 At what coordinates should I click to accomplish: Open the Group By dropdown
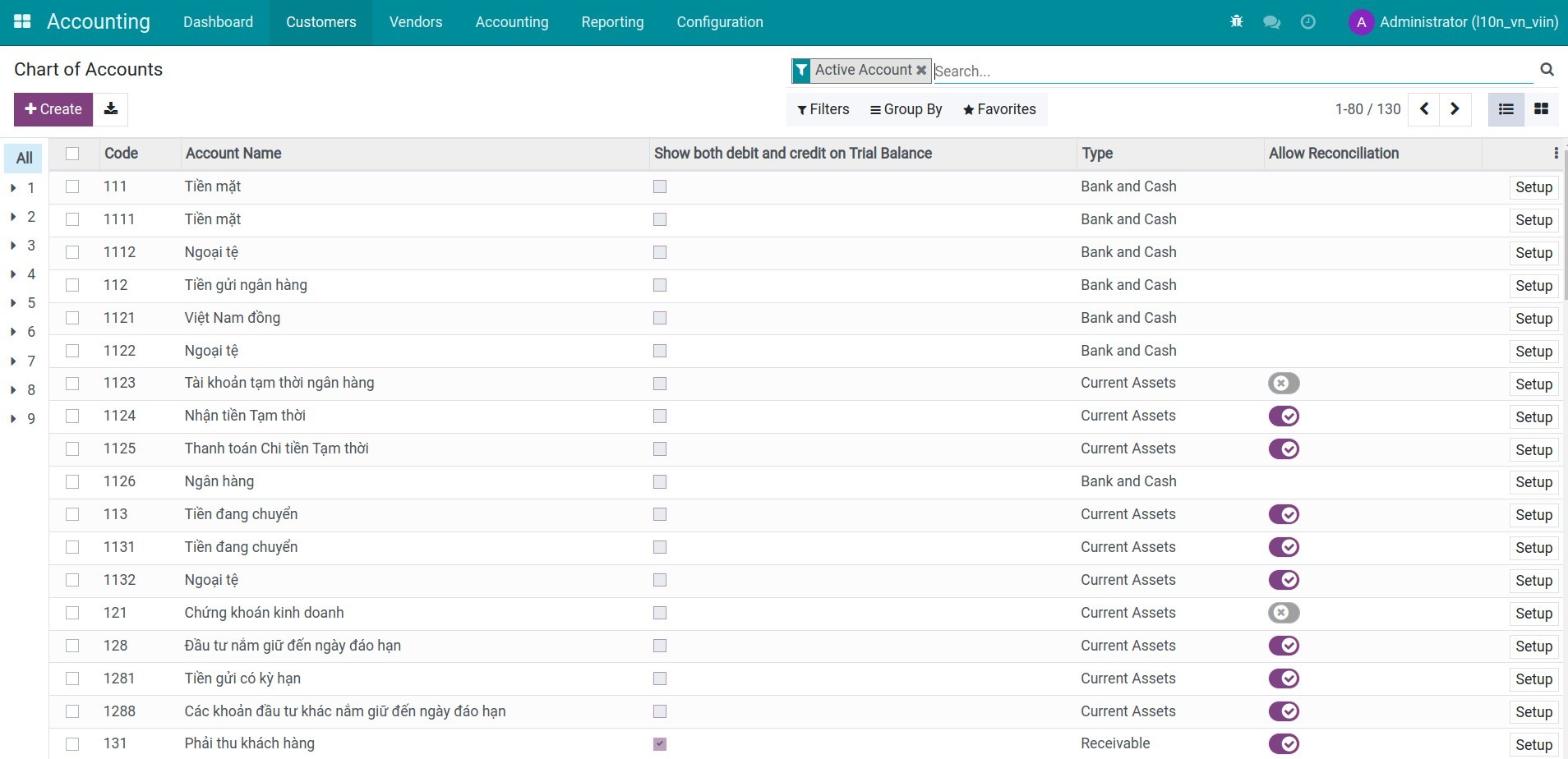pyautogui.click(x=906, y=109)
